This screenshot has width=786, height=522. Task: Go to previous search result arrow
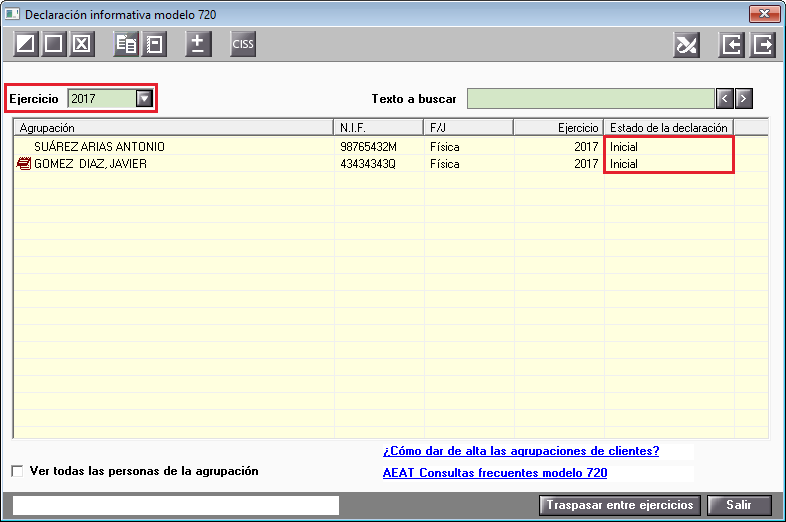[x=725, y=99]
